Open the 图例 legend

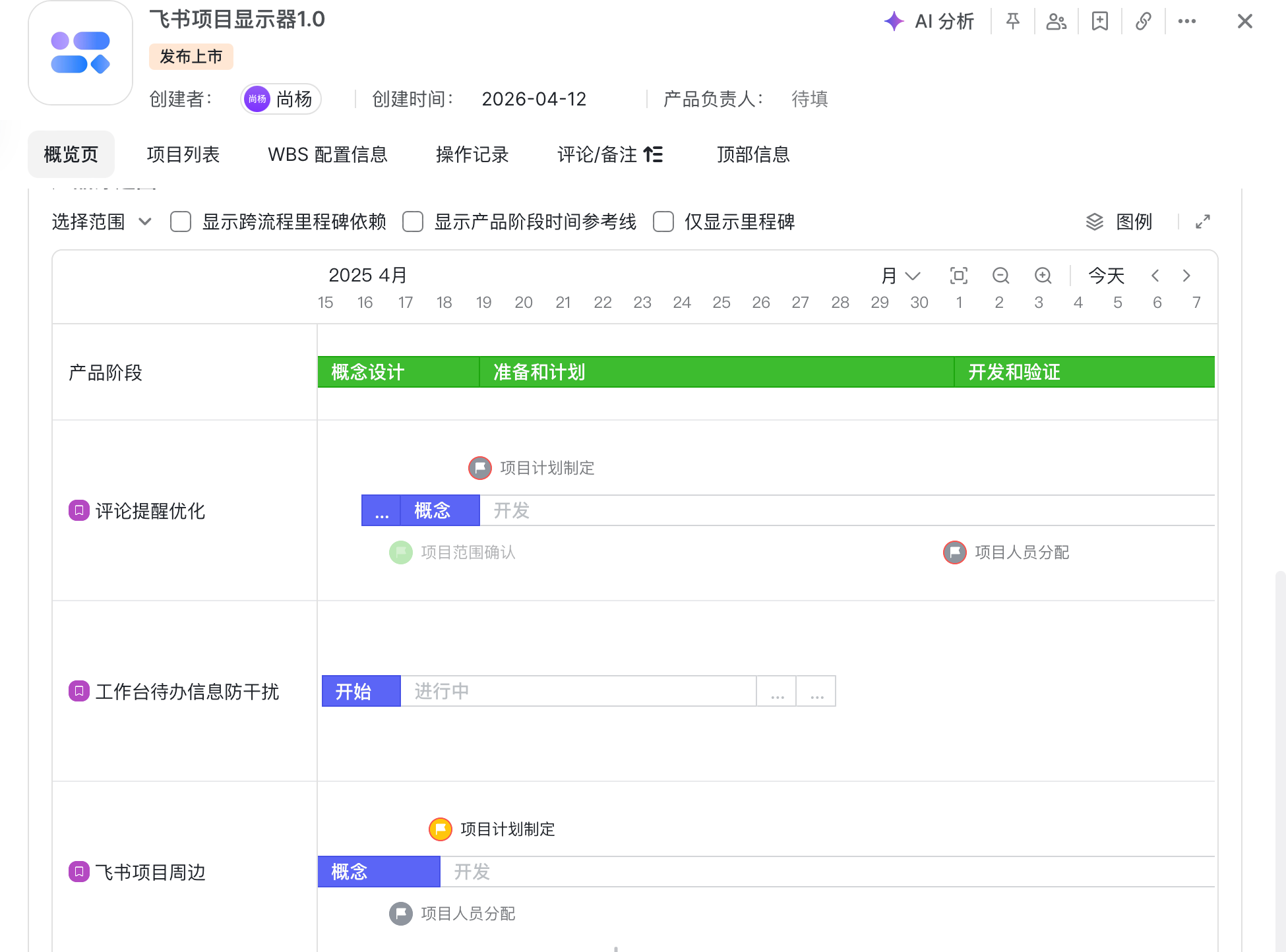pos(1118,222)
